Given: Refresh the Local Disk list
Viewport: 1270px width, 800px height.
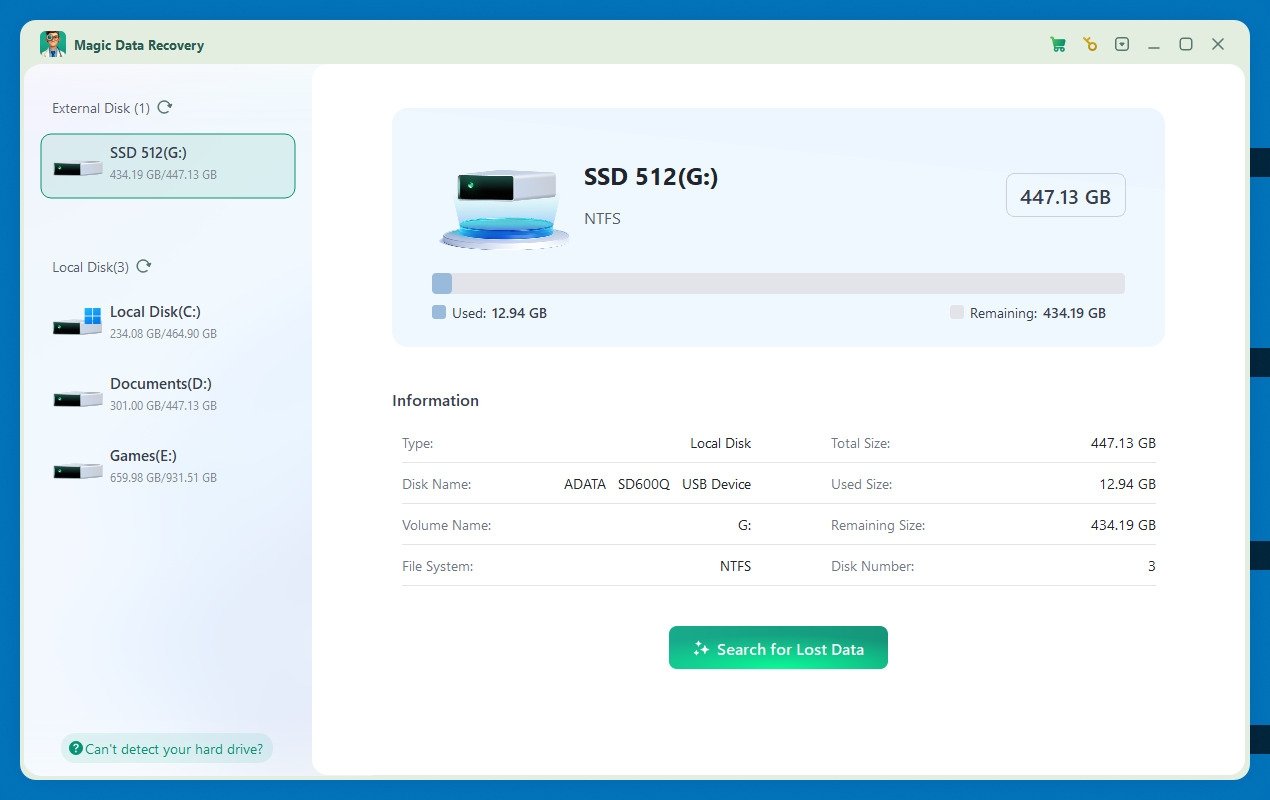Looking at the screenshot, I should pyautogui.click(x=144, y=266).
